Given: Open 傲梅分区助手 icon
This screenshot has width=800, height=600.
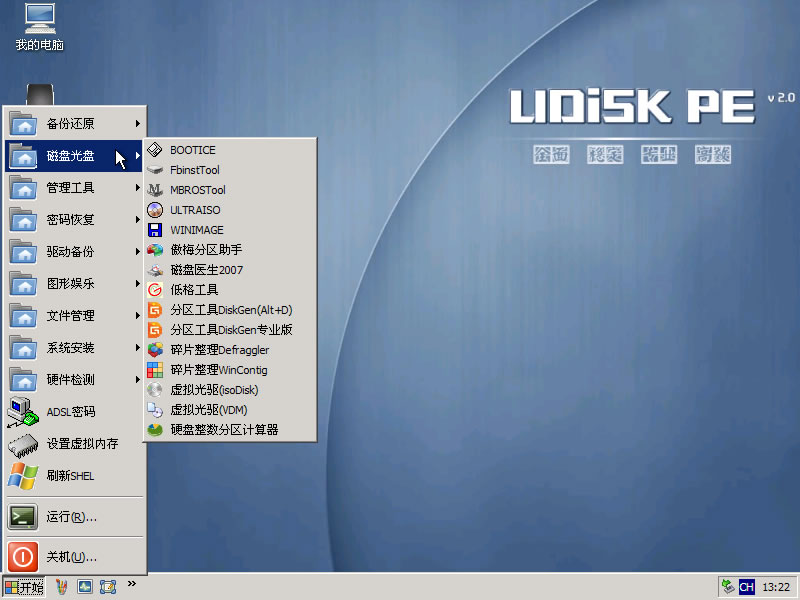Looking at the screenshot, I should tap(155, 250).
